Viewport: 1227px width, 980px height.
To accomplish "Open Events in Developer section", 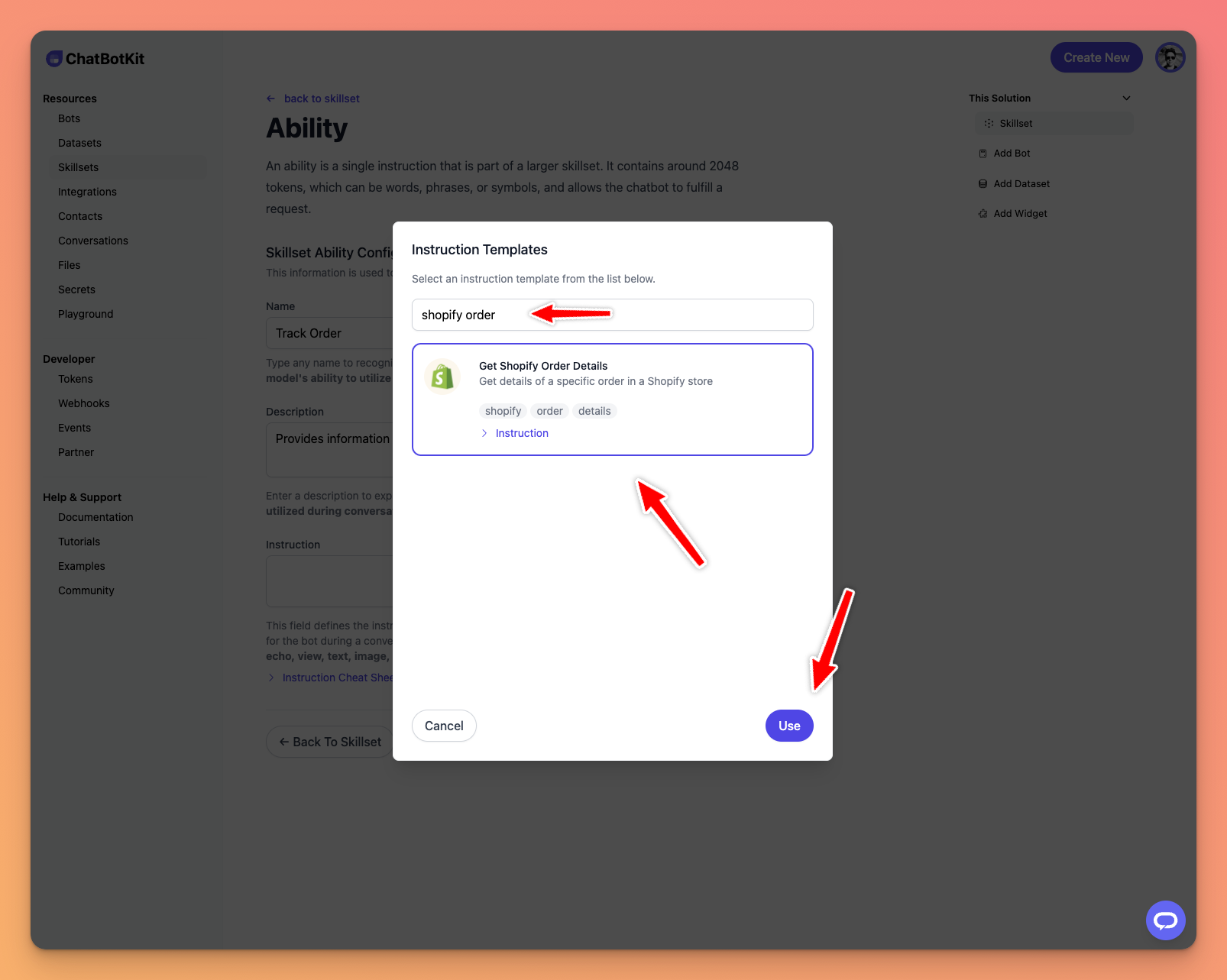I will [74, 428].
